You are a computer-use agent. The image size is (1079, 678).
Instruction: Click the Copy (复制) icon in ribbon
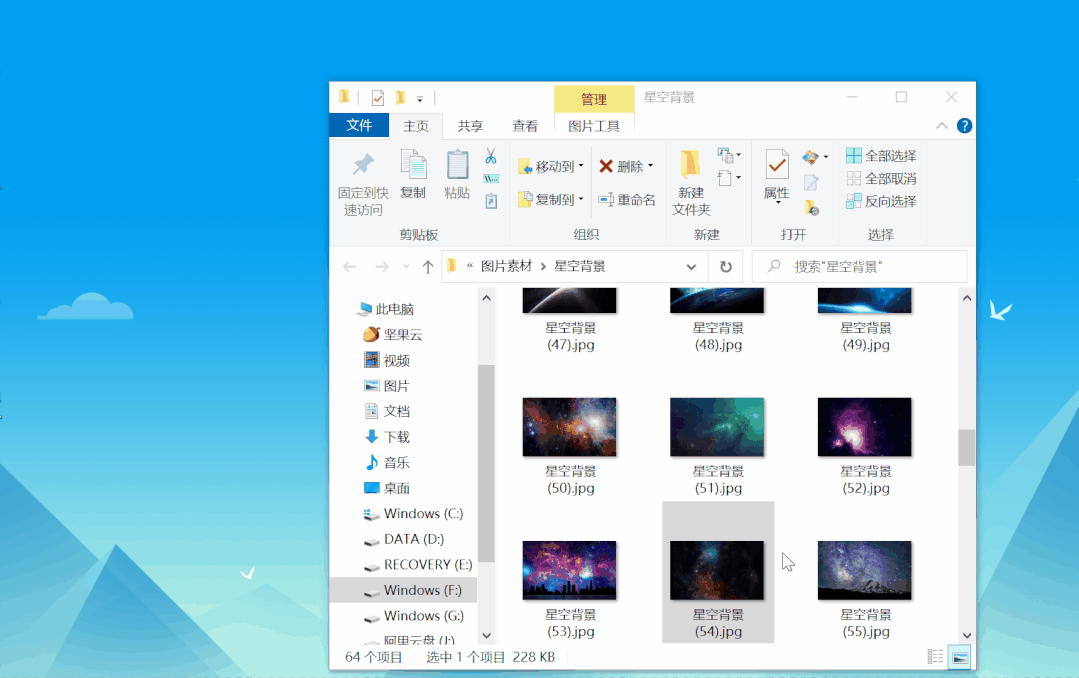coord(414,165)
